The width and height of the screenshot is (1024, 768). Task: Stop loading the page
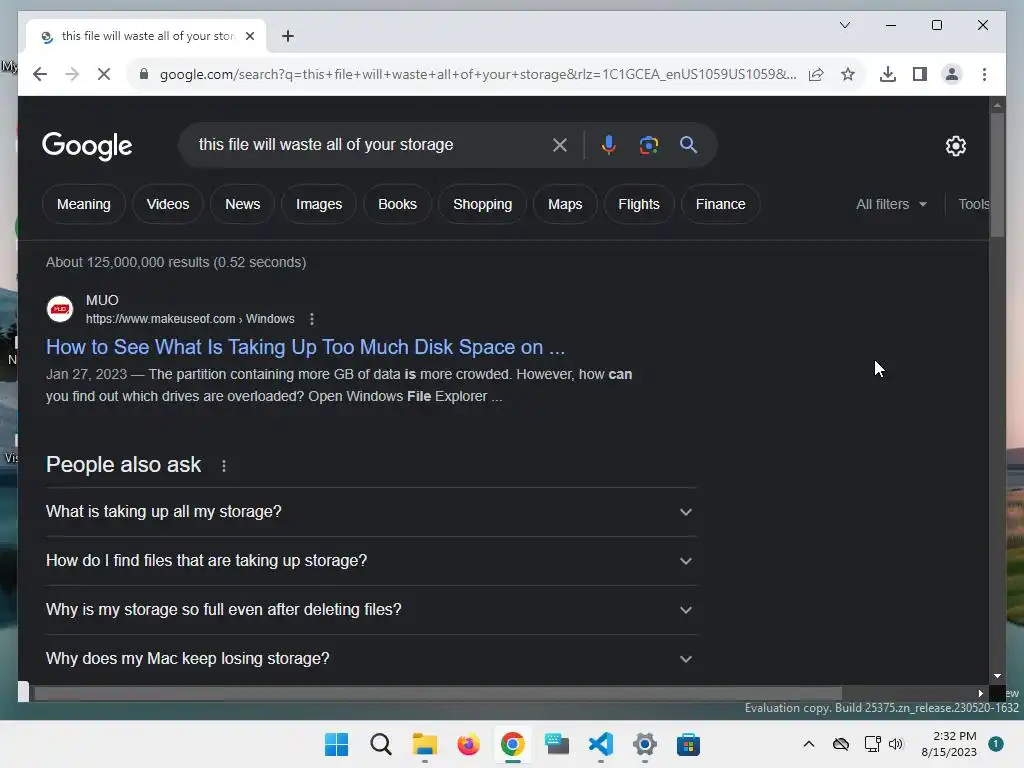coord(104,74)
